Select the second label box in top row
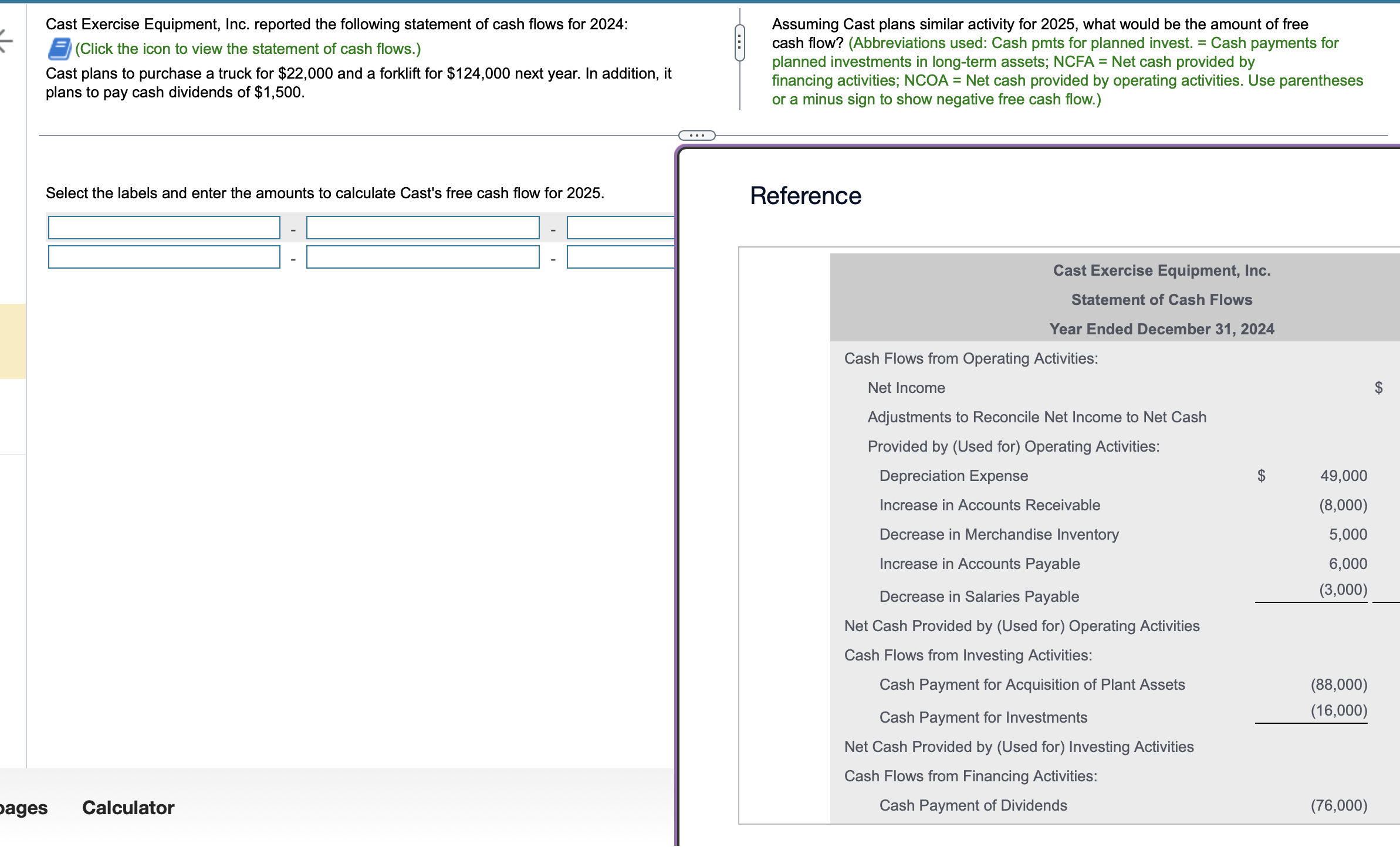Image resolution: width=1400 pixels, height=847 pixels. pos(422,228)
